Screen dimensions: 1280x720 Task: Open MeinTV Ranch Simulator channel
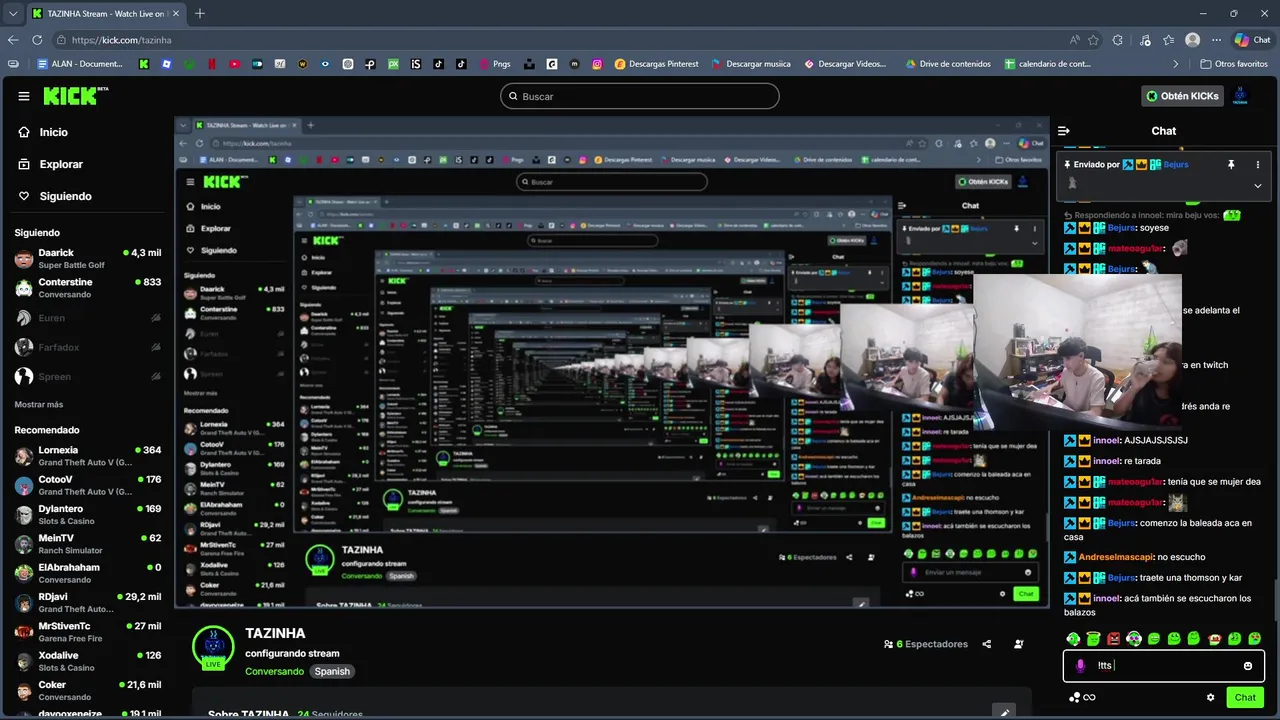coord(87,544)
